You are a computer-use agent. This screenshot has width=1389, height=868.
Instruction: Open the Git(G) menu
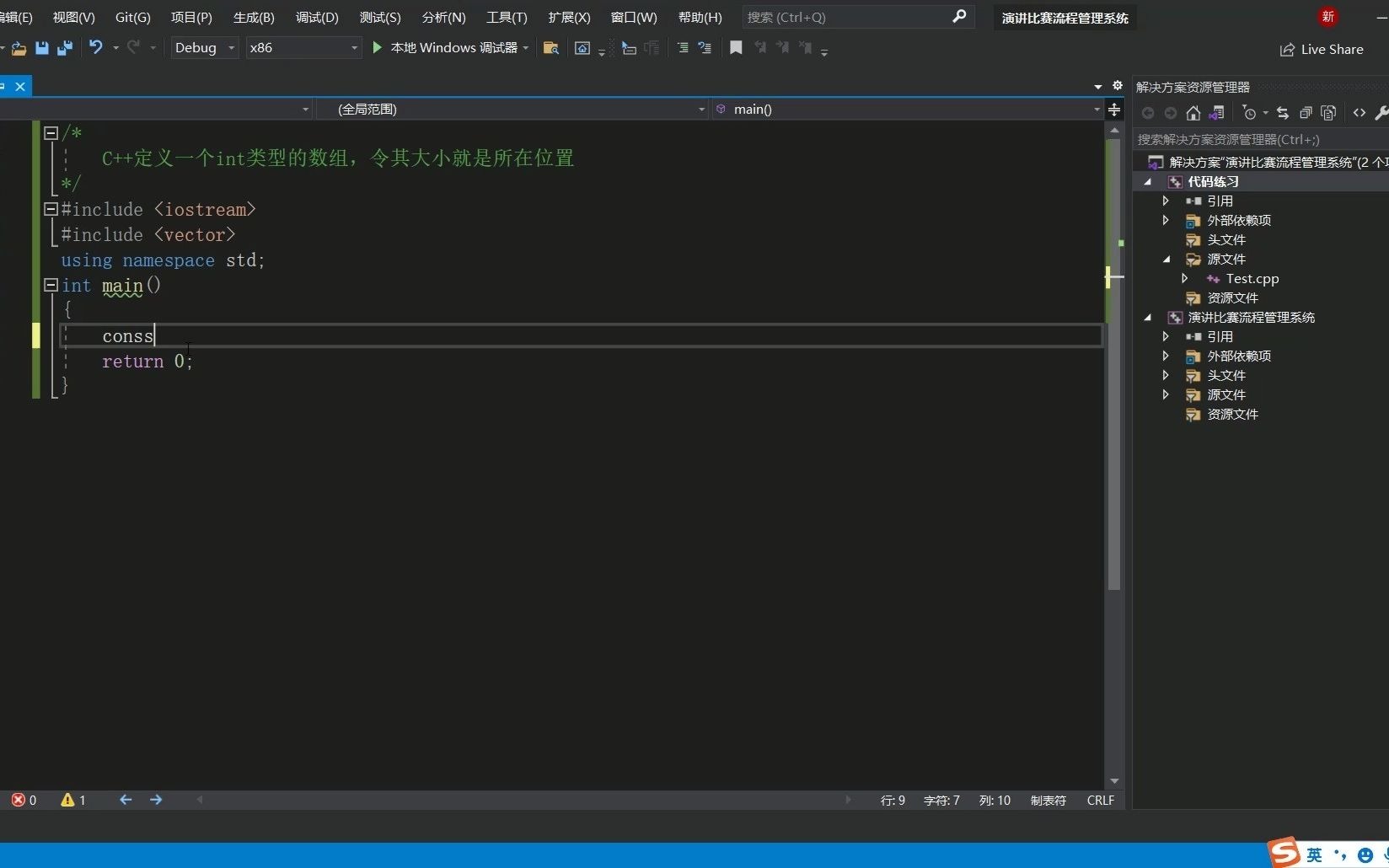[131, 17]
